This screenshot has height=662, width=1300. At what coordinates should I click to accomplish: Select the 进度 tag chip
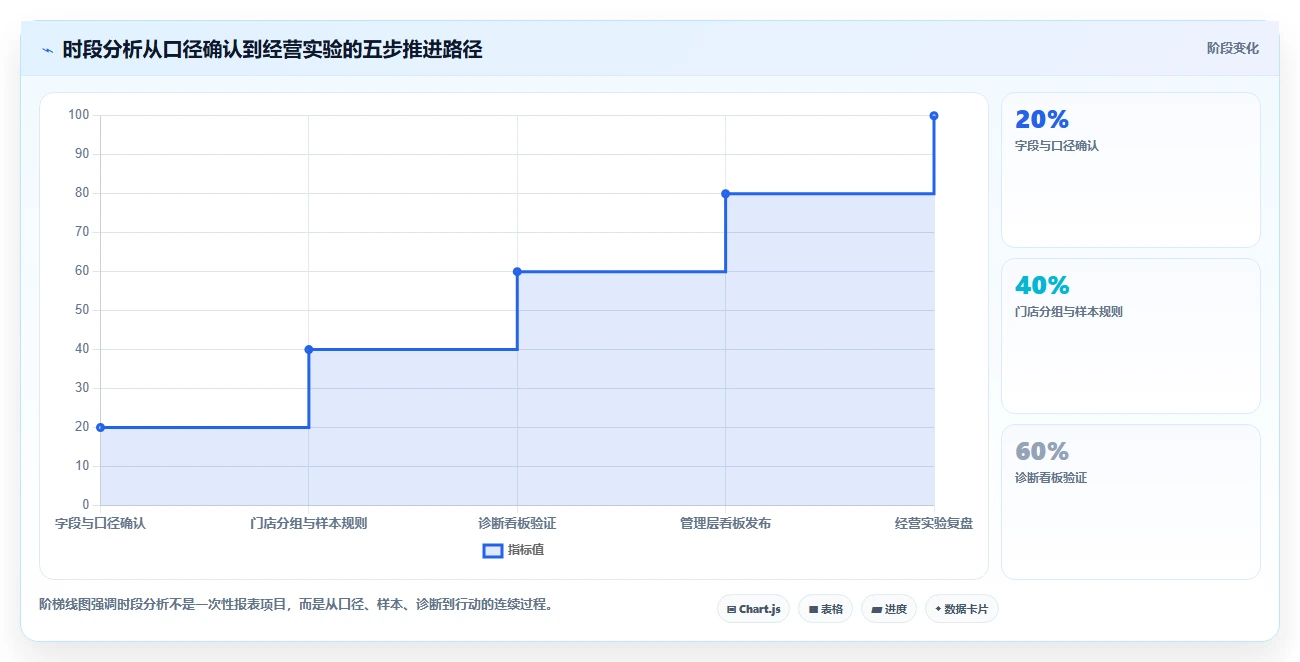889,609
